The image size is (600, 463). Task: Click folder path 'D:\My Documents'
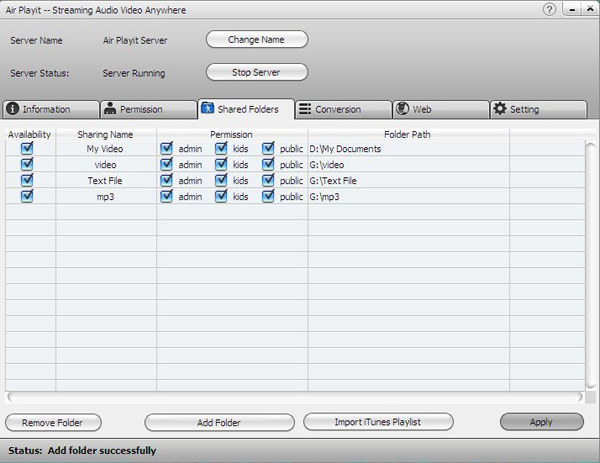tap(345, 148)
